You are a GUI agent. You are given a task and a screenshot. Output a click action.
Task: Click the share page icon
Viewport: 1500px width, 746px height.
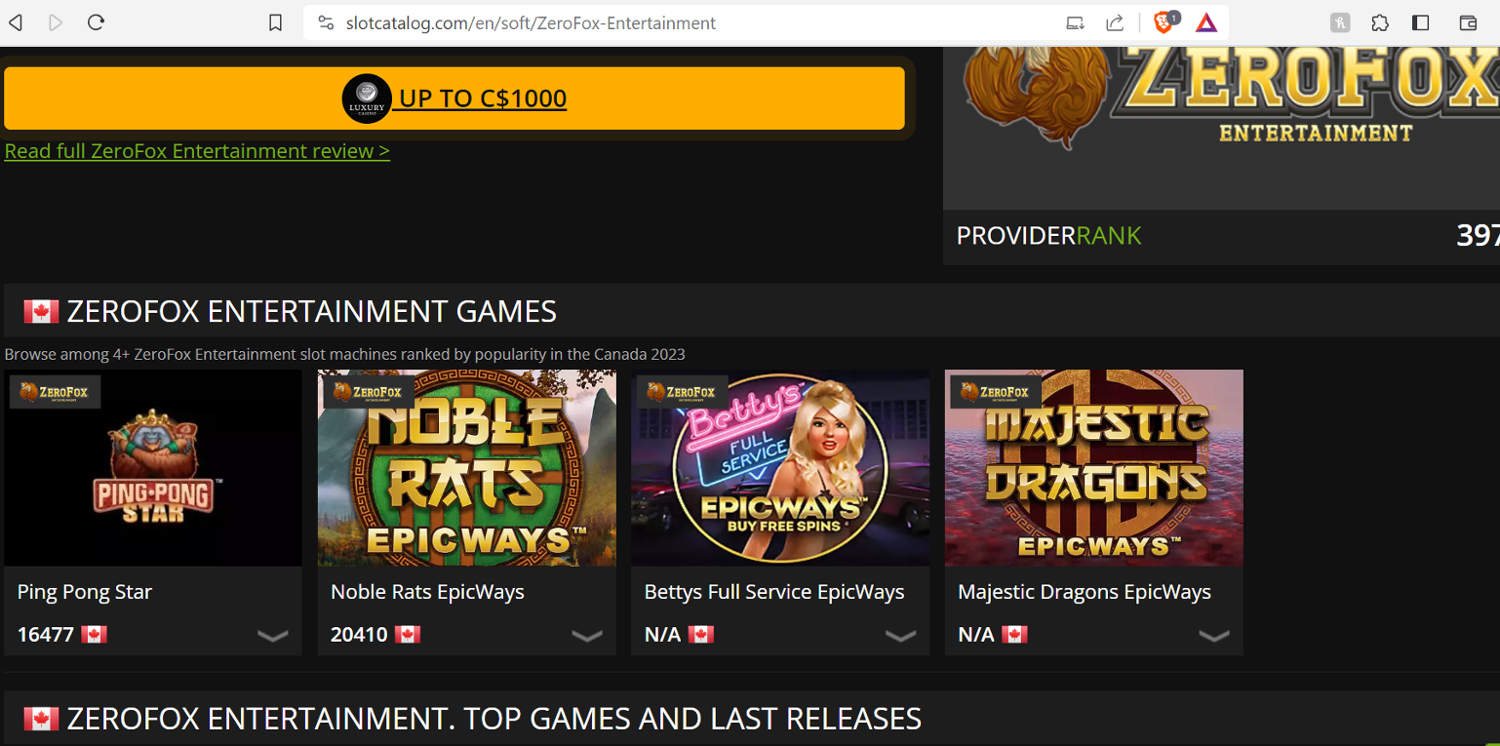[x=1115, y=23]
